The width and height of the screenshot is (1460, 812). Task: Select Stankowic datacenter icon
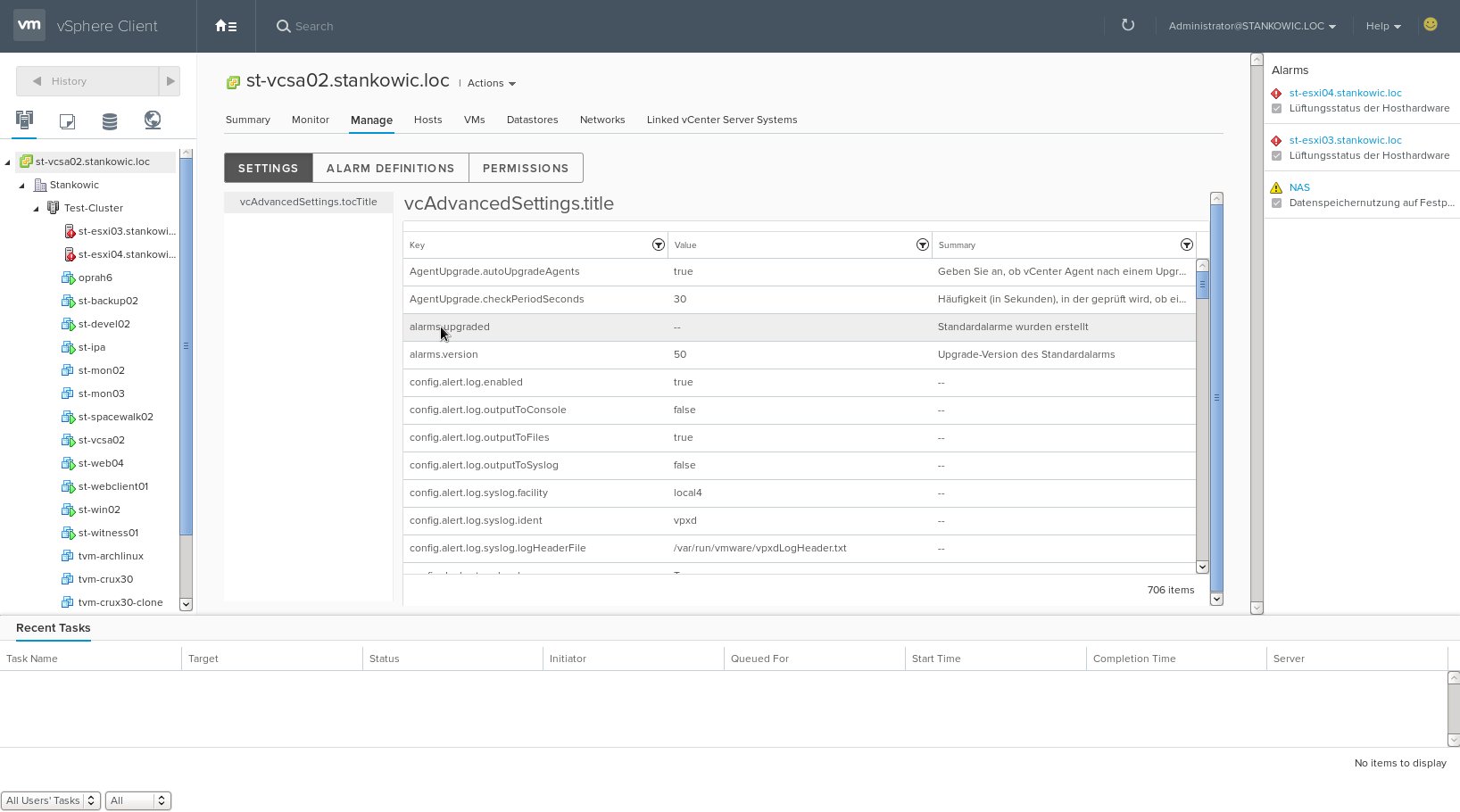click(x=39, y=185)
